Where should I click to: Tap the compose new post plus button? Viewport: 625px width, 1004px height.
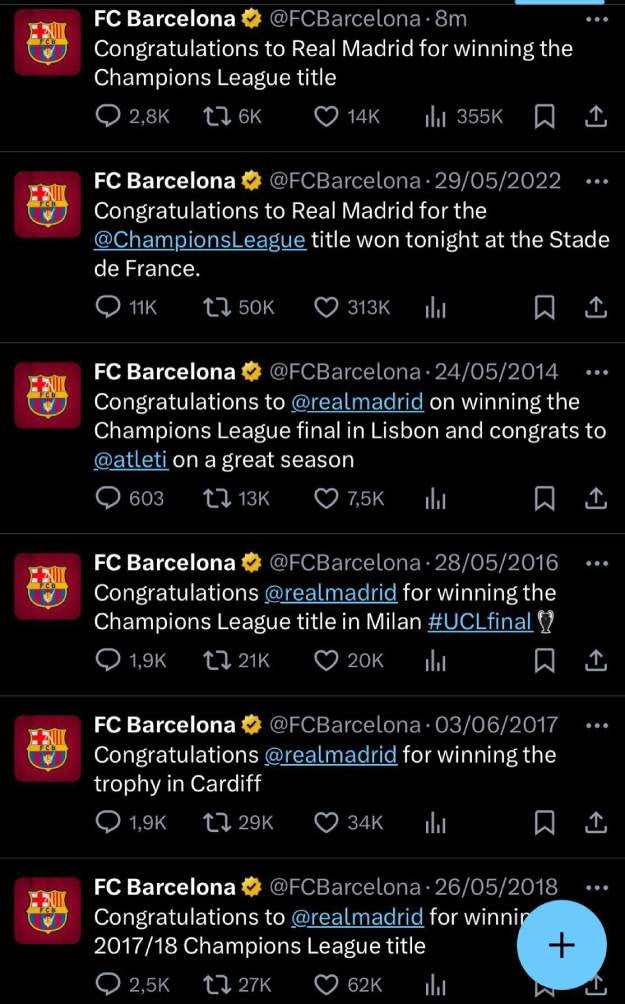561,944
